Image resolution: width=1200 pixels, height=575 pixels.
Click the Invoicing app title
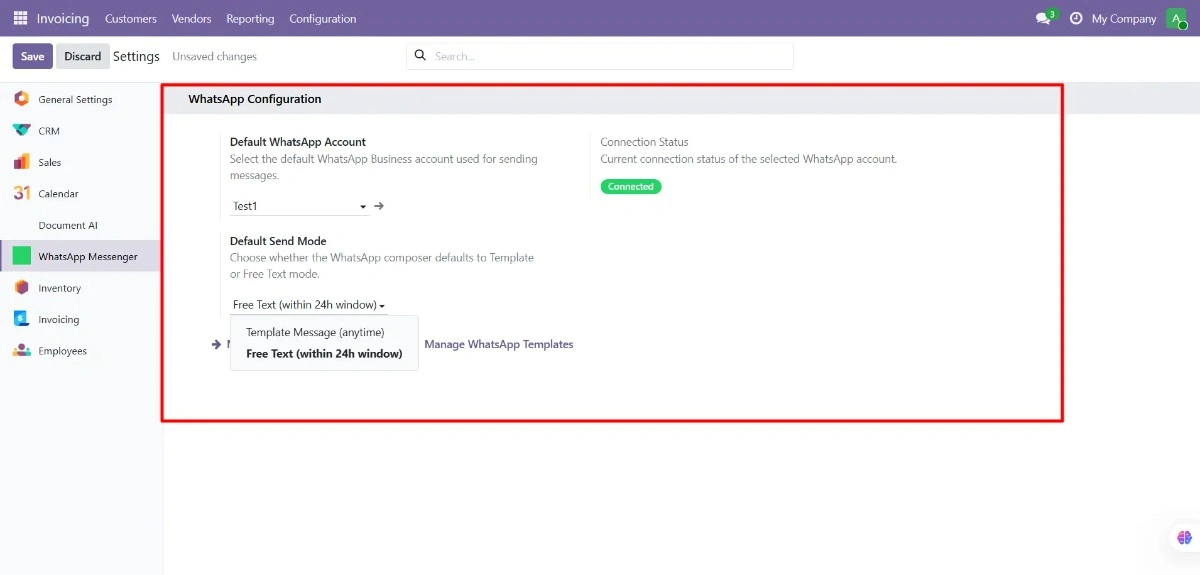[63, 18]
